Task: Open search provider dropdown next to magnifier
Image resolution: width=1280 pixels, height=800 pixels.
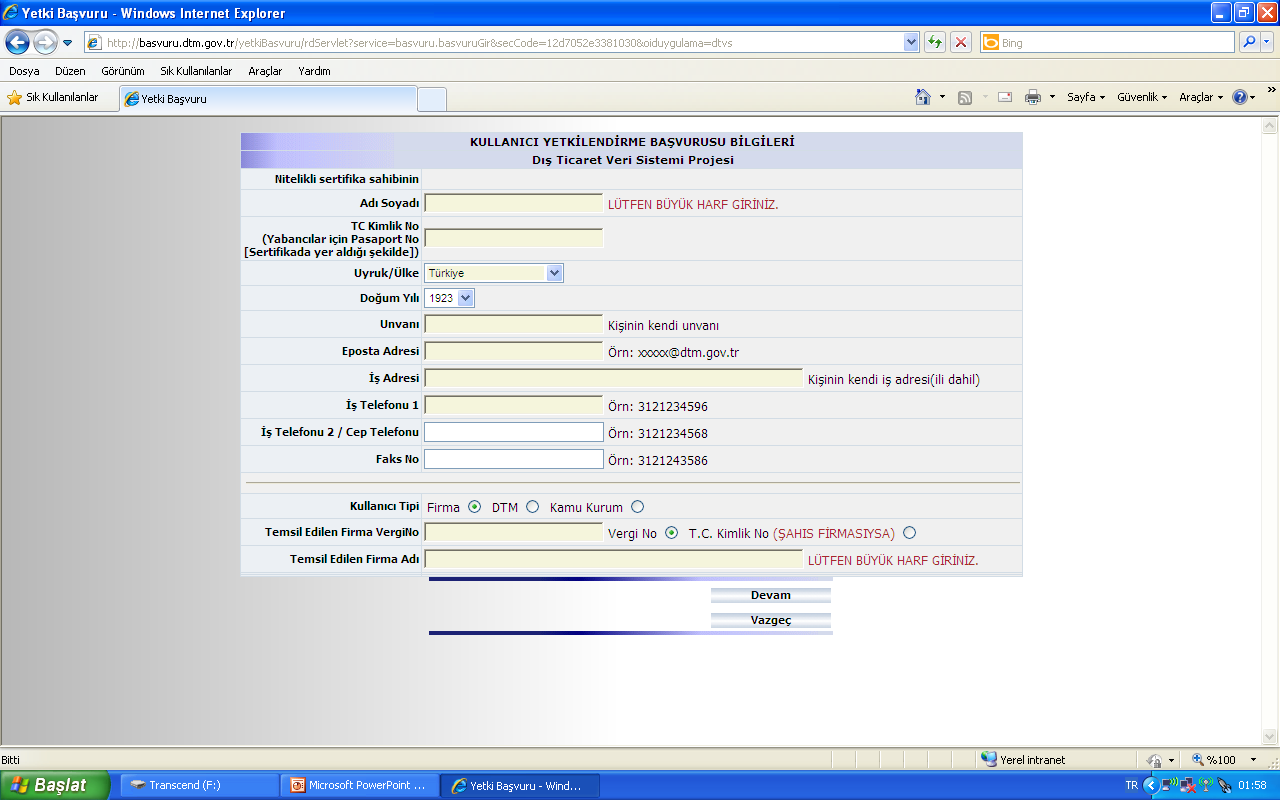Action: [1267, 42]
